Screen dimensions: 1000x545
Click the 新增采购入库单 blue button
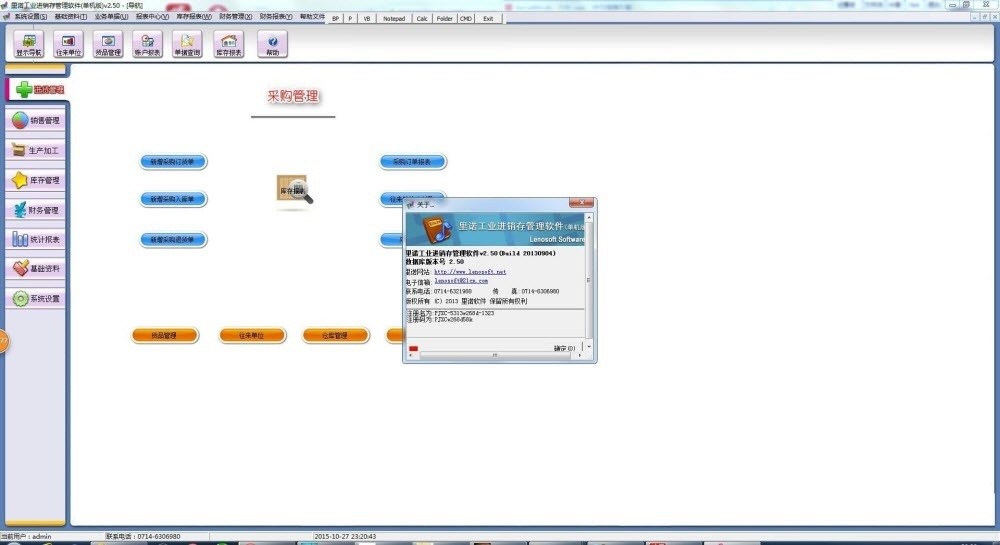tap(173, 199)
